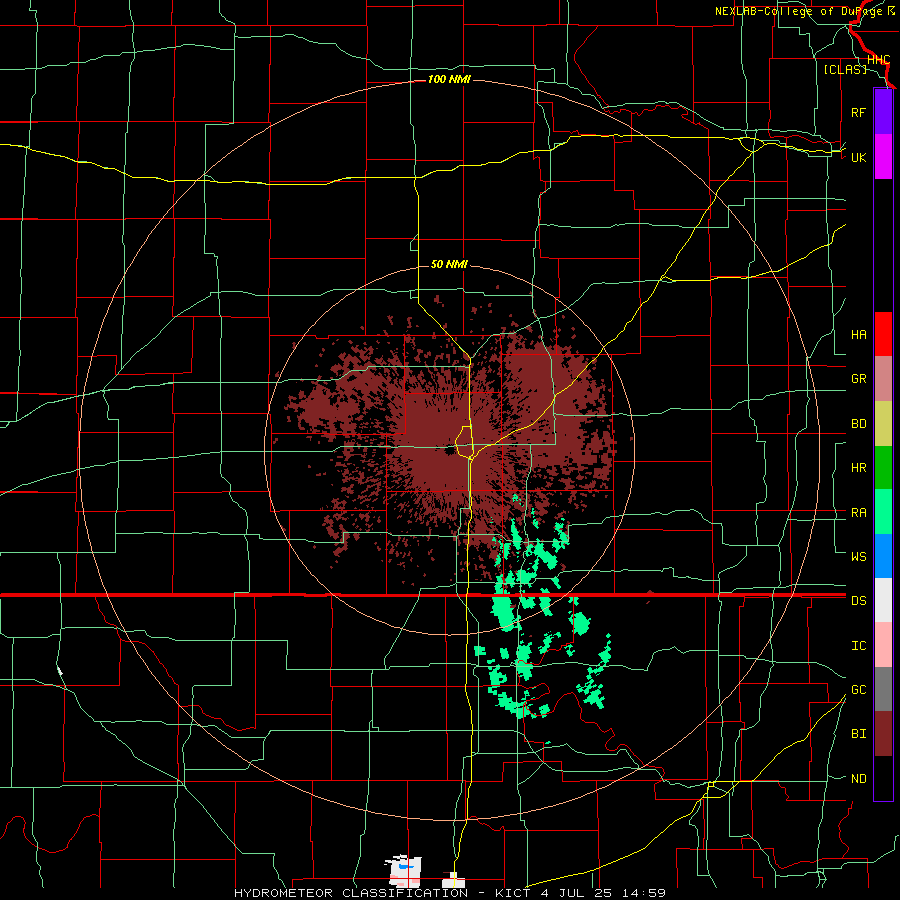This screenshot has width=900, height=900.
Task: Select the red HA legend swatch
Action: coord(883,334)
